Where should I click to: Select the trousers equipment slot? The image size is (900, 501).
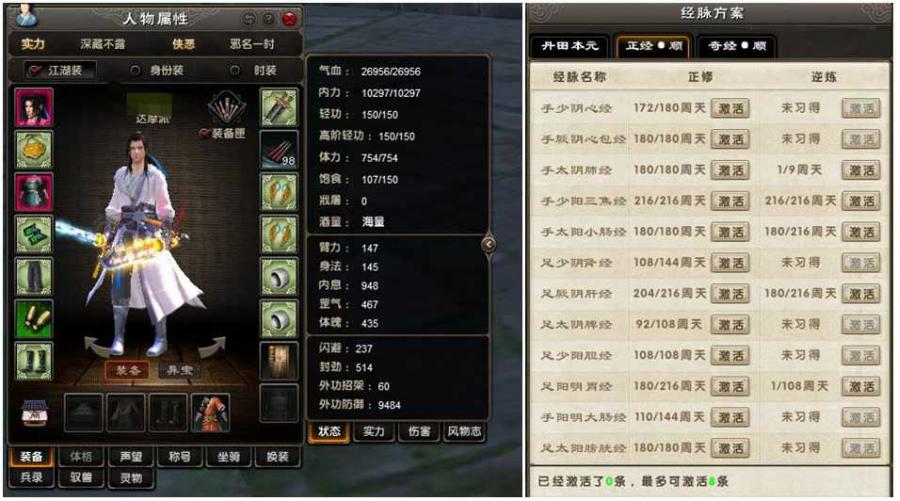[34, 277]
